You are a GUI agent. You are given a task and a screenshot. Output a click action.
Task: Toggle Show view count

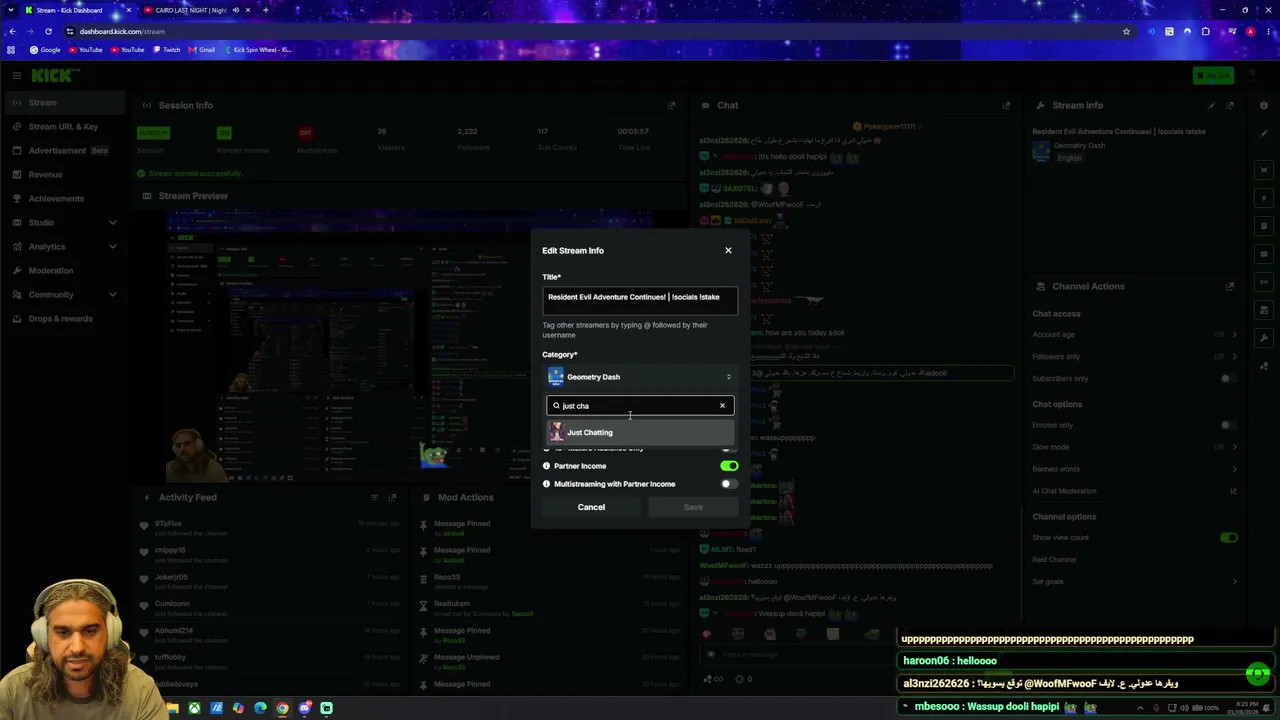1229,538
